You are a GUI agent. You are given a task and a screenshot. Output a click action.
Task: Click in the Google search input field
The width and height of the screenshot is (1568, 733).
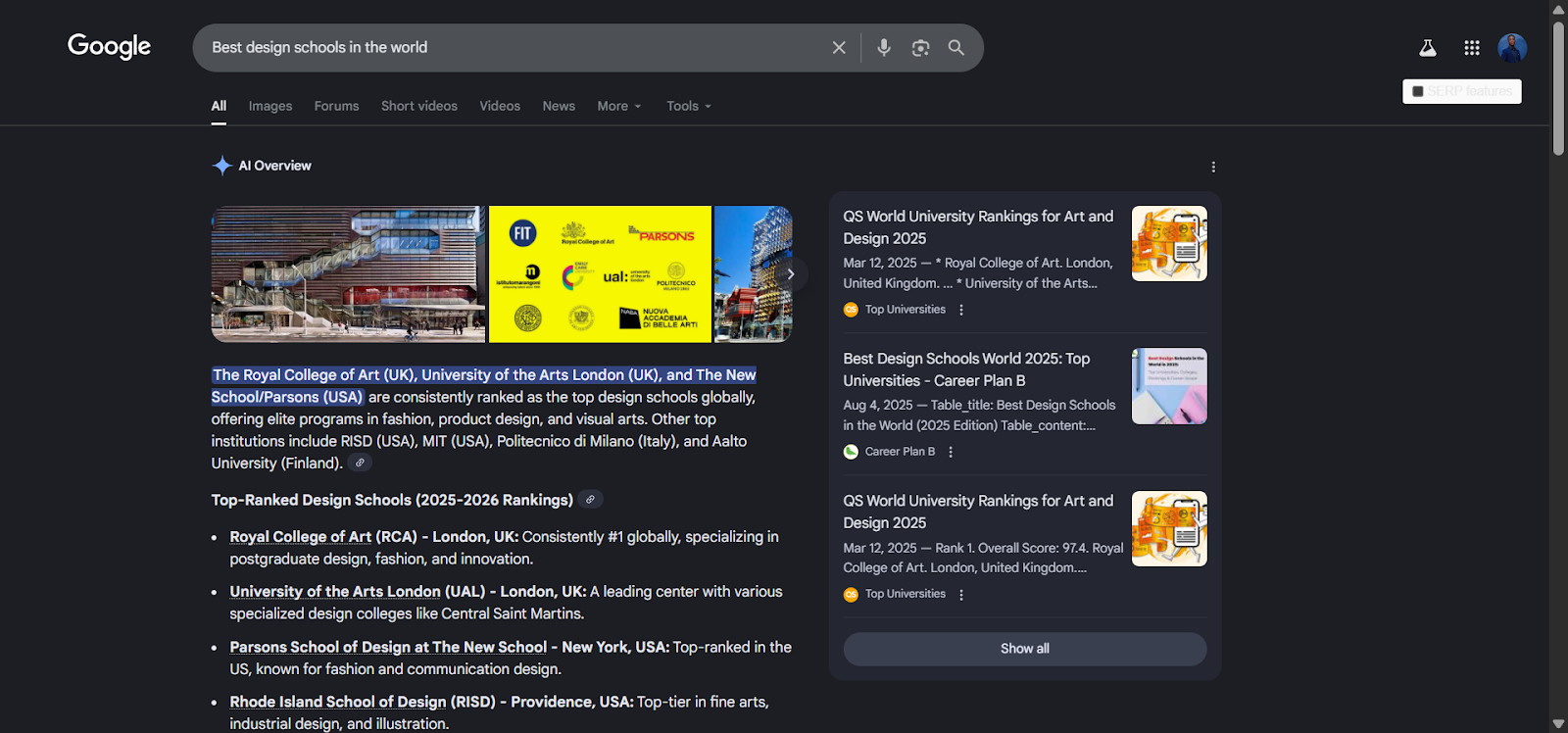pyautogui.click(x=510, y=48)
